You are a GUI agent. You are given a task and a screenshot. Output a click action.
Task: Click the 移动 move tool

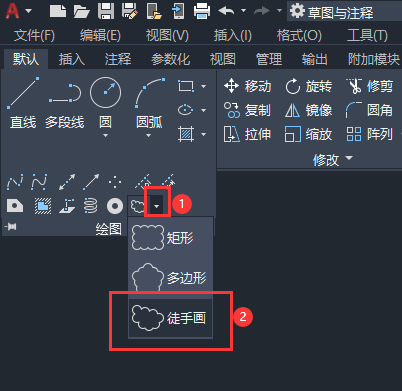coord(247,86)
